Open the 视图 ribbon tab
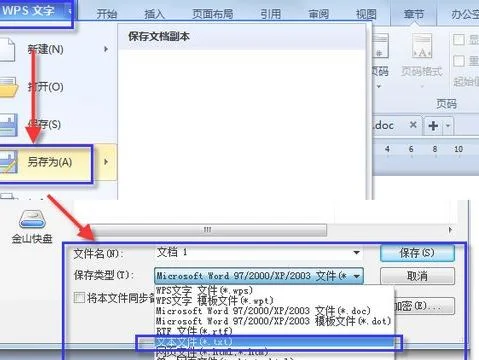Screen dimensions: 479x360 pos(366,14)
